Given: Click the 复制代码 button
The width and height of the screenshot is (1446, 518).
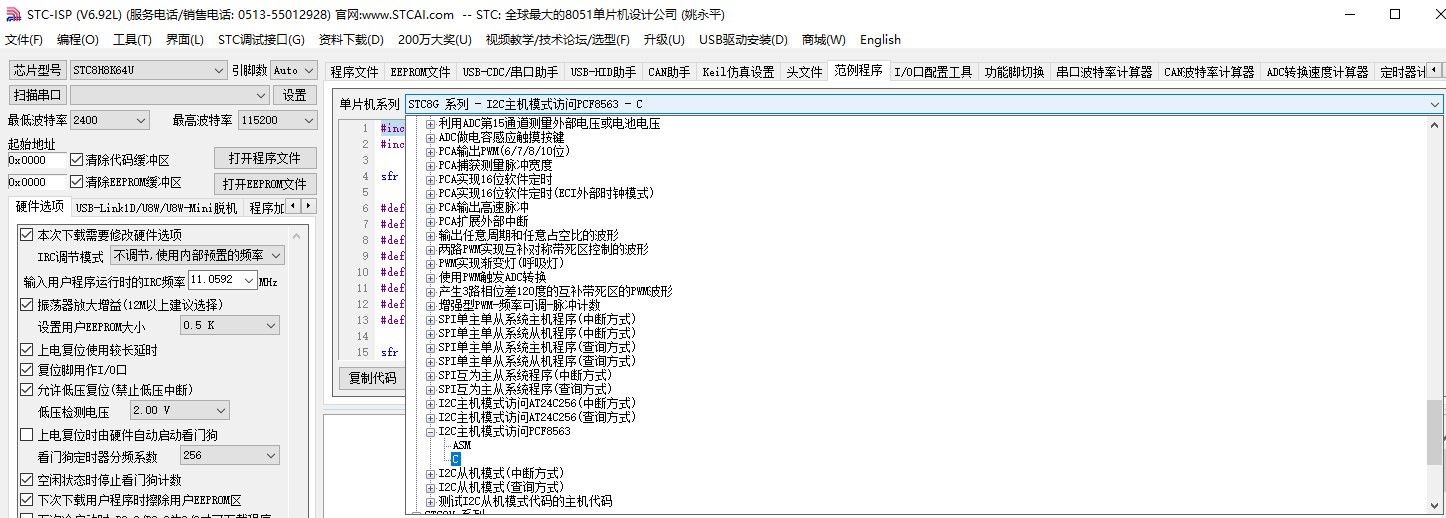Looking at the screenshot, I should [372, 378].
